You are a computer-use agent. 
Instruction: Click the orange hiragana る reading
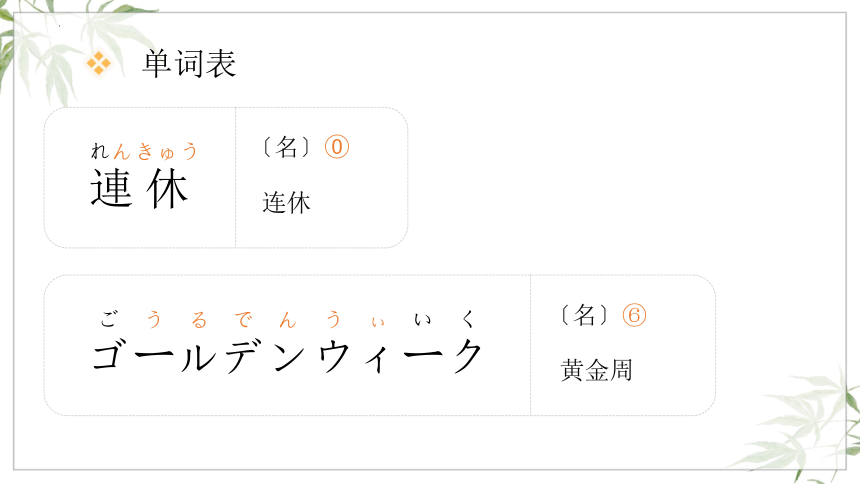point(199,319)
